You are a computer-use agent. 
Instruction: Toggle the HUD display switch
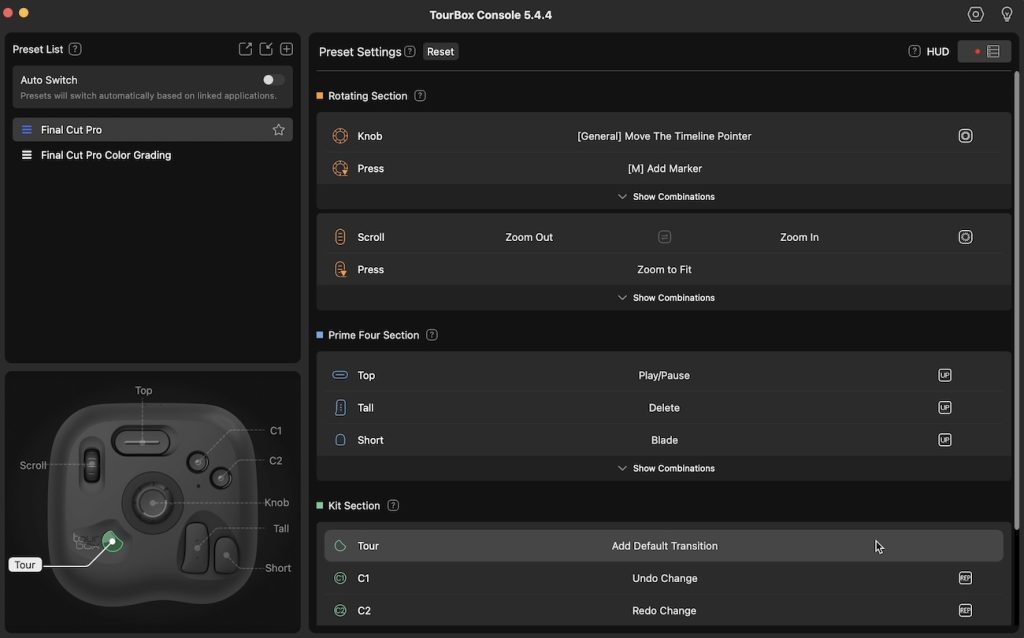click(x=984, y=50)
